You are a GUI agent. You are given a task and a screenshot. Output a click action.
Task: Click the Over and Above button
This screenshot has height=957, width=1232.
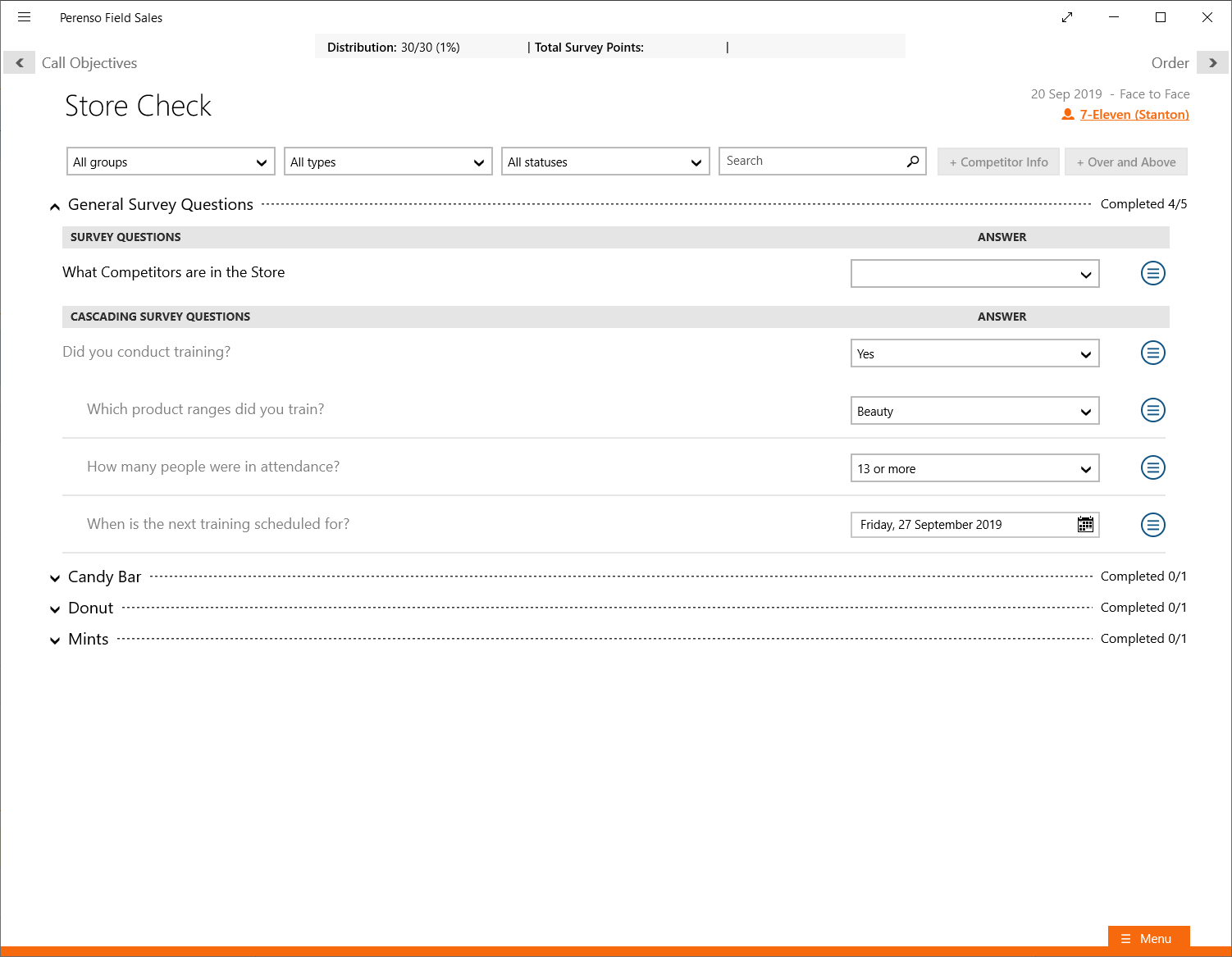1126,162
